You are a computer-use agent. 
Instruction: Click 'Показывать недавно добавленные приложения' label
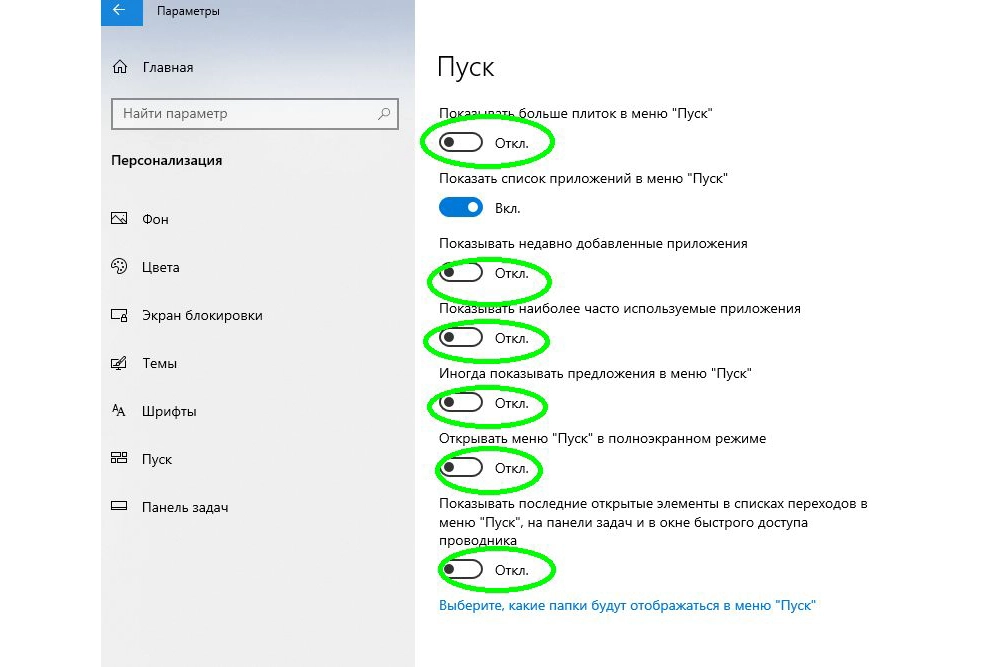pyautogui.click(x=593, y=243)
